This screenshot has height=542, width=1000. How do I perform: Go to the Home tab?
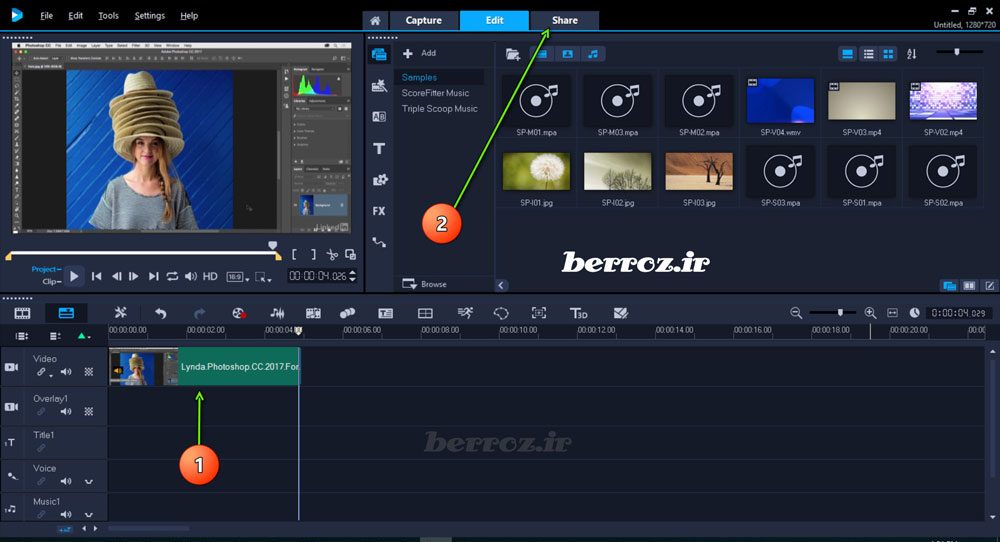375,21
